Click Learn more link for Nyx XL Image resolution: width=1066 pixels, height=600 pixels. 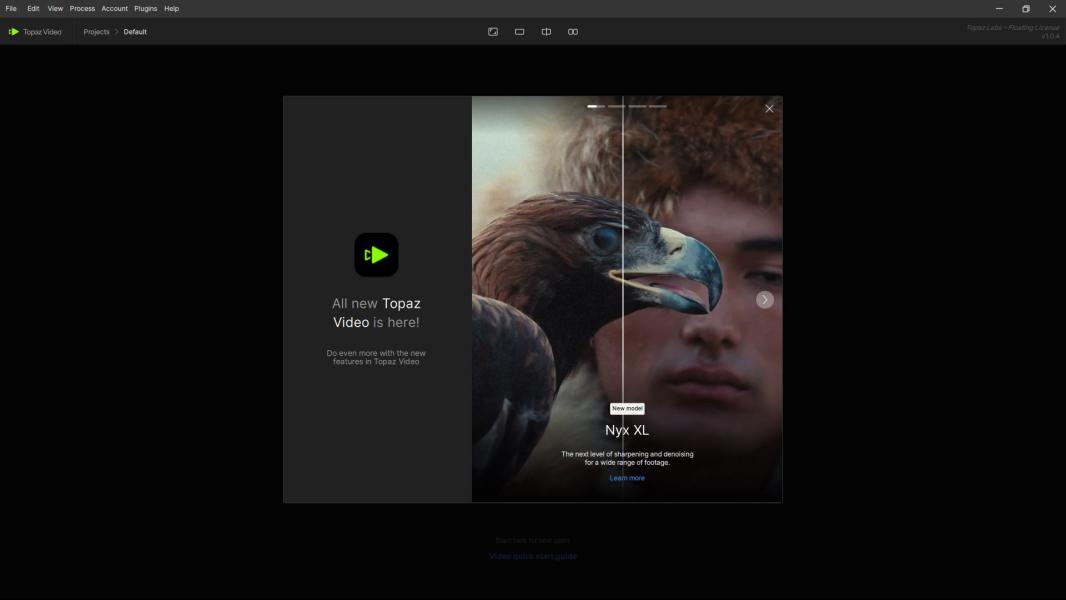point(627,478)
